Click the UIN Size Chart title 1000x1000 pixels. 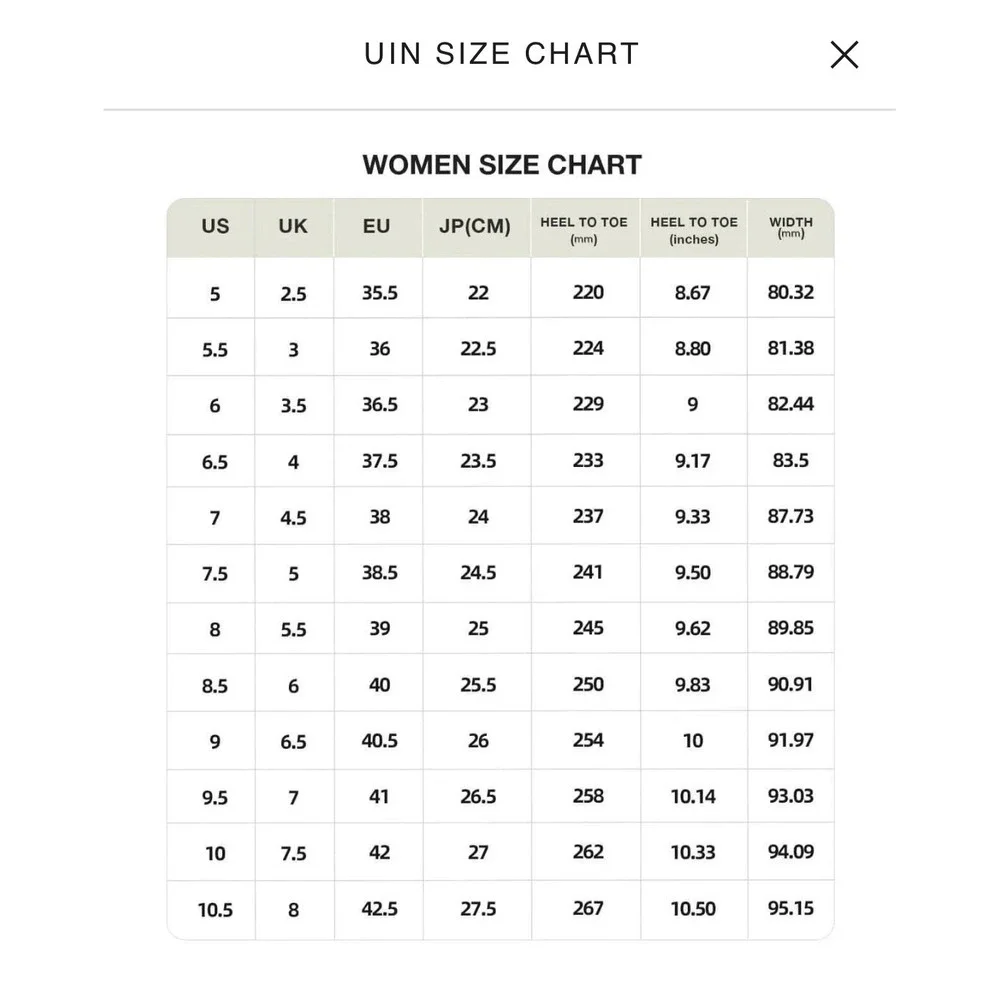click(x=501, y=54)
